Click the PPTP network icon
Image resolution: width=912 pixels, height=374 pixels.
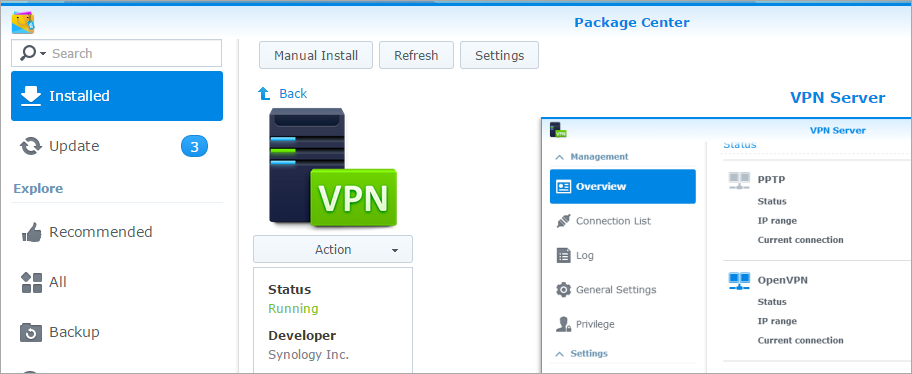739,181
